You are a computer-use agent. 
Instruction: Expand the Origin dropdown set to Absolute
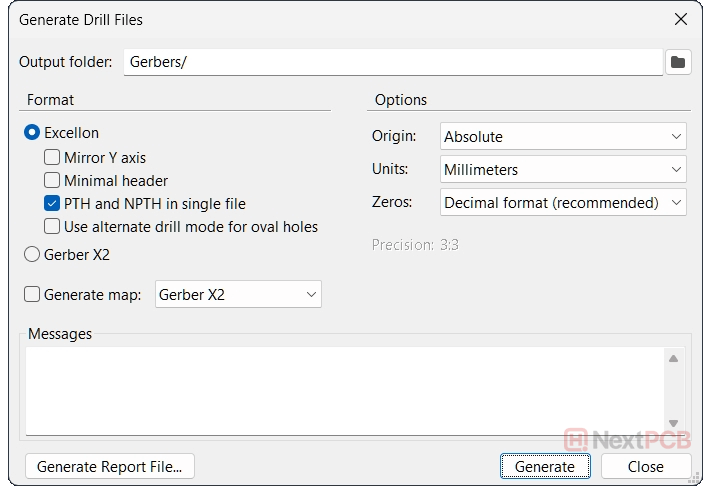[x=563, y=136]
